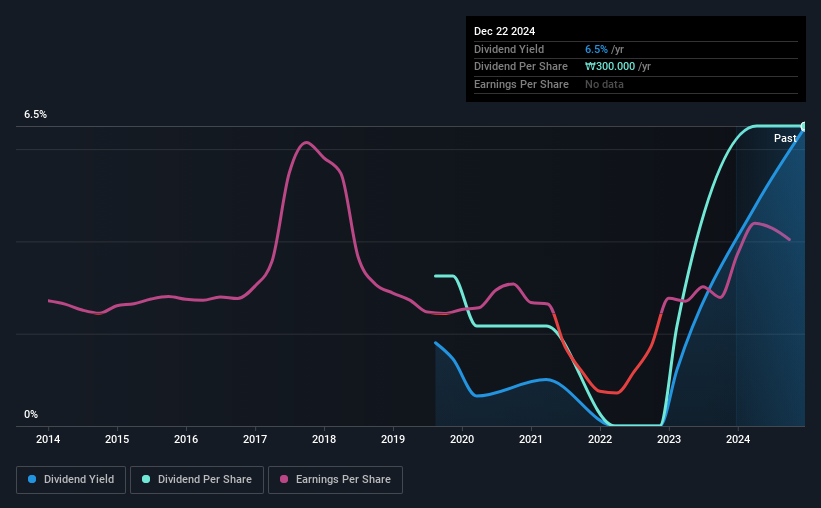The image size is (821, 508).
Task: Click the 'Dec 22 2024' tooltip date
Action: tap(505, 31)
